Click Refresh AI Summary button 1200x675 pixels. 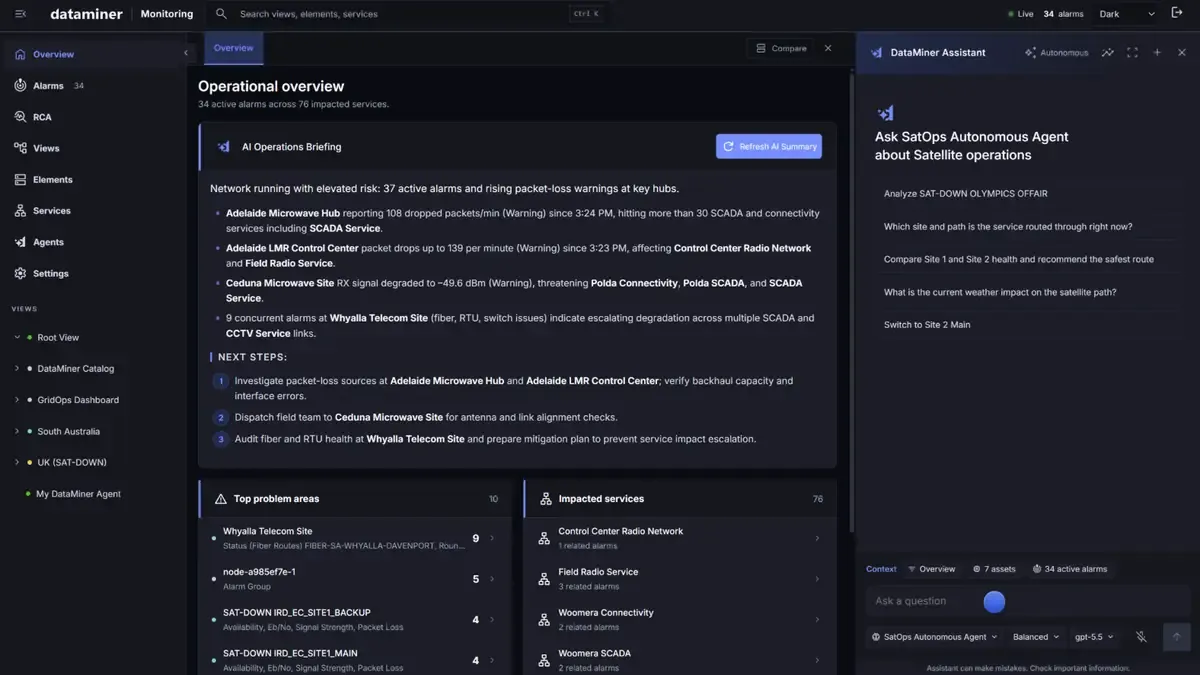point(769,147)
